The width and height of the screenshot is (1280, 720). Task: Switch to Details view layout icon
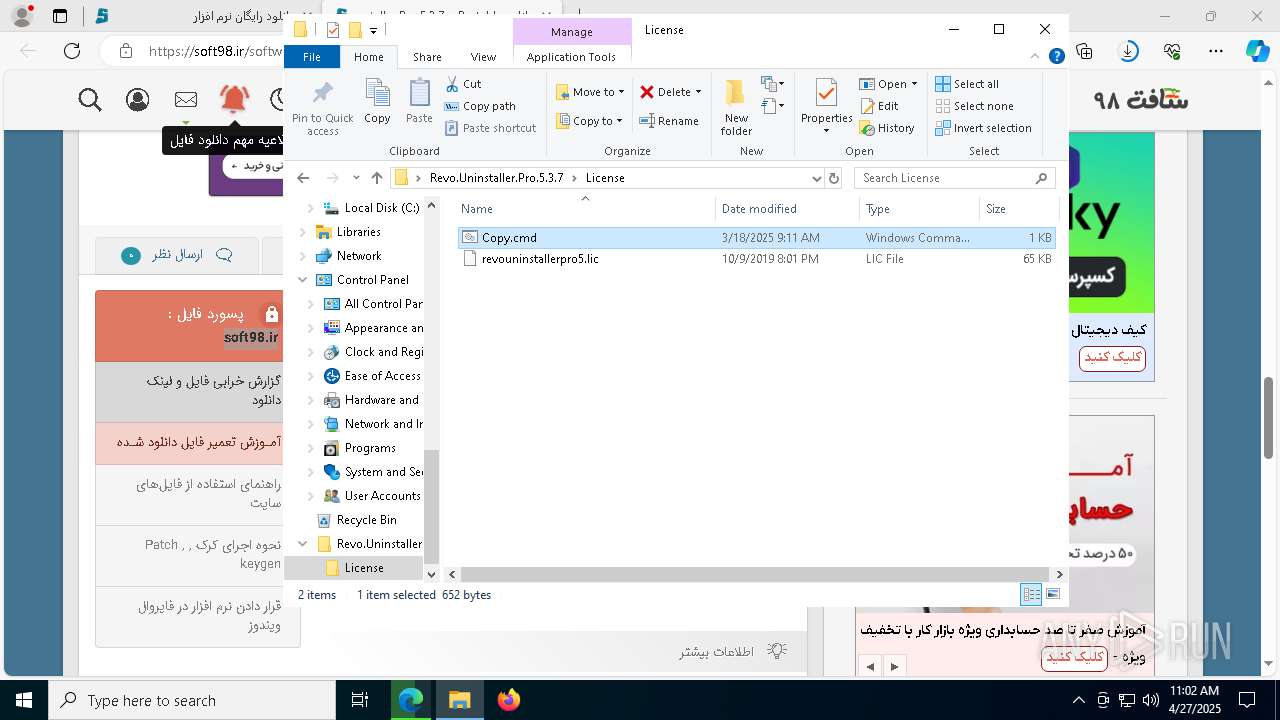click(1030, 595)
